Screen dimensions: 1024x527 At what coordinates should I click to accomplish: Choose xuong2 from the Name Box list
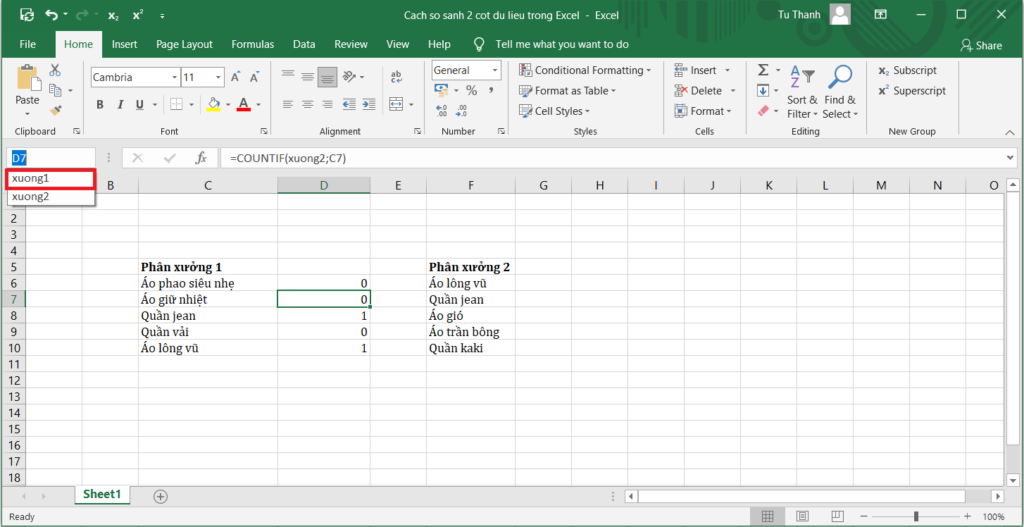point(31,196)
